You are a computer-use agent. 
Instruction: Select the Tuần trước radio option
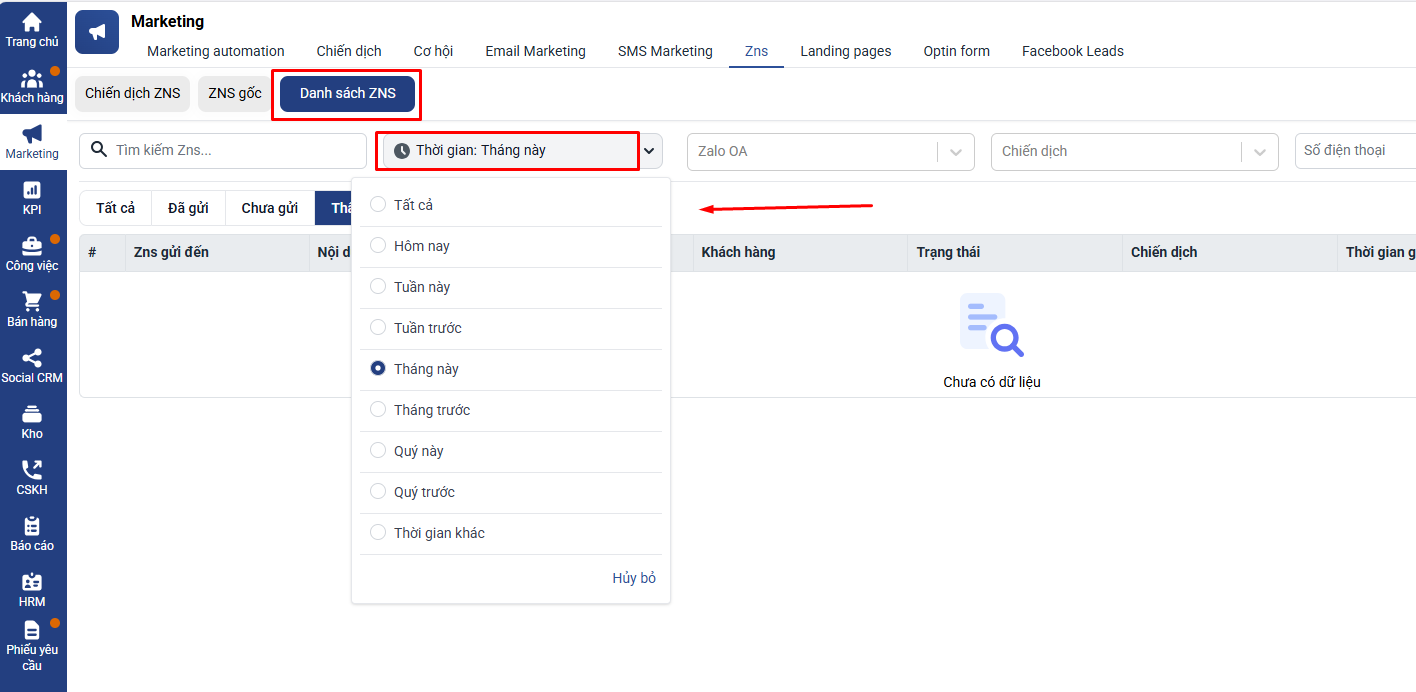tap(378, 328)
